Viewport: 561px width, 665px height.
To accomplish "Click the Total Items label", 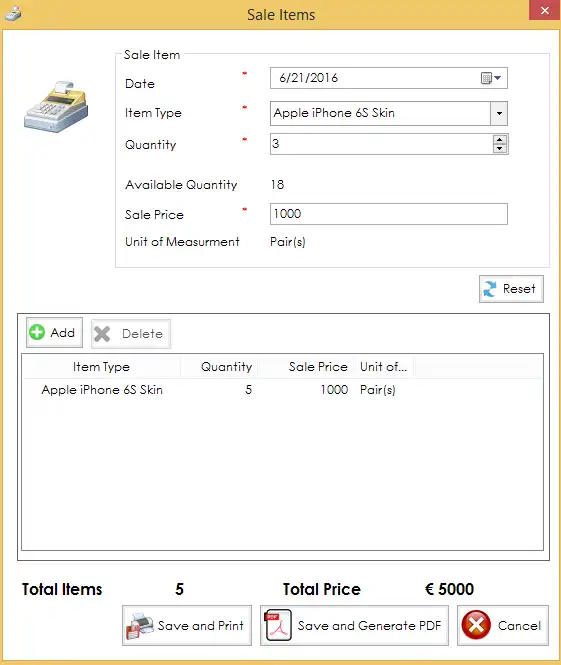I will 62,589.
